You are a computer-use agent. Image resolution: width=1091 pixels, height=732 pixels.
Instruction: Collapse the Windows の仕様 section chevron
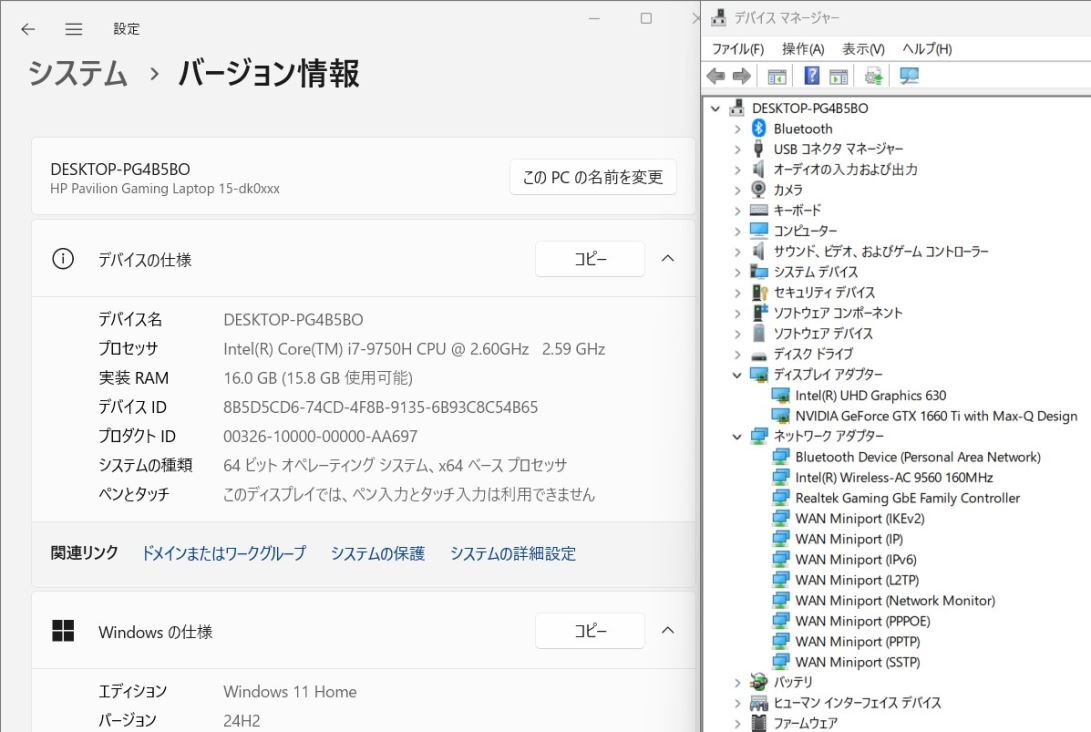[x=667, y=630]
